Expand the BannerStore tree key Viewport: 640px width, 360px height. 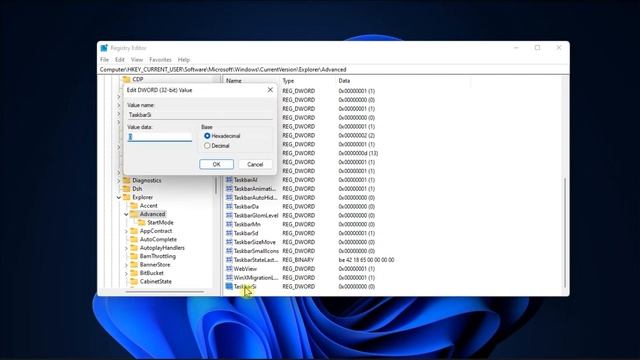[x=127, y=265]
